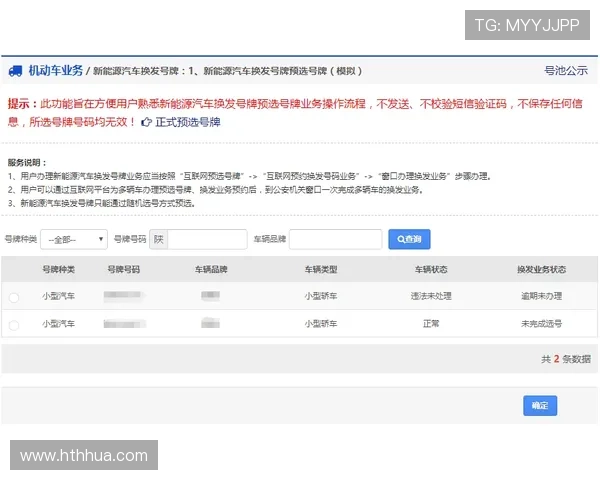Click 小型轿车 in the 未完成选号 row

[321, 324]
